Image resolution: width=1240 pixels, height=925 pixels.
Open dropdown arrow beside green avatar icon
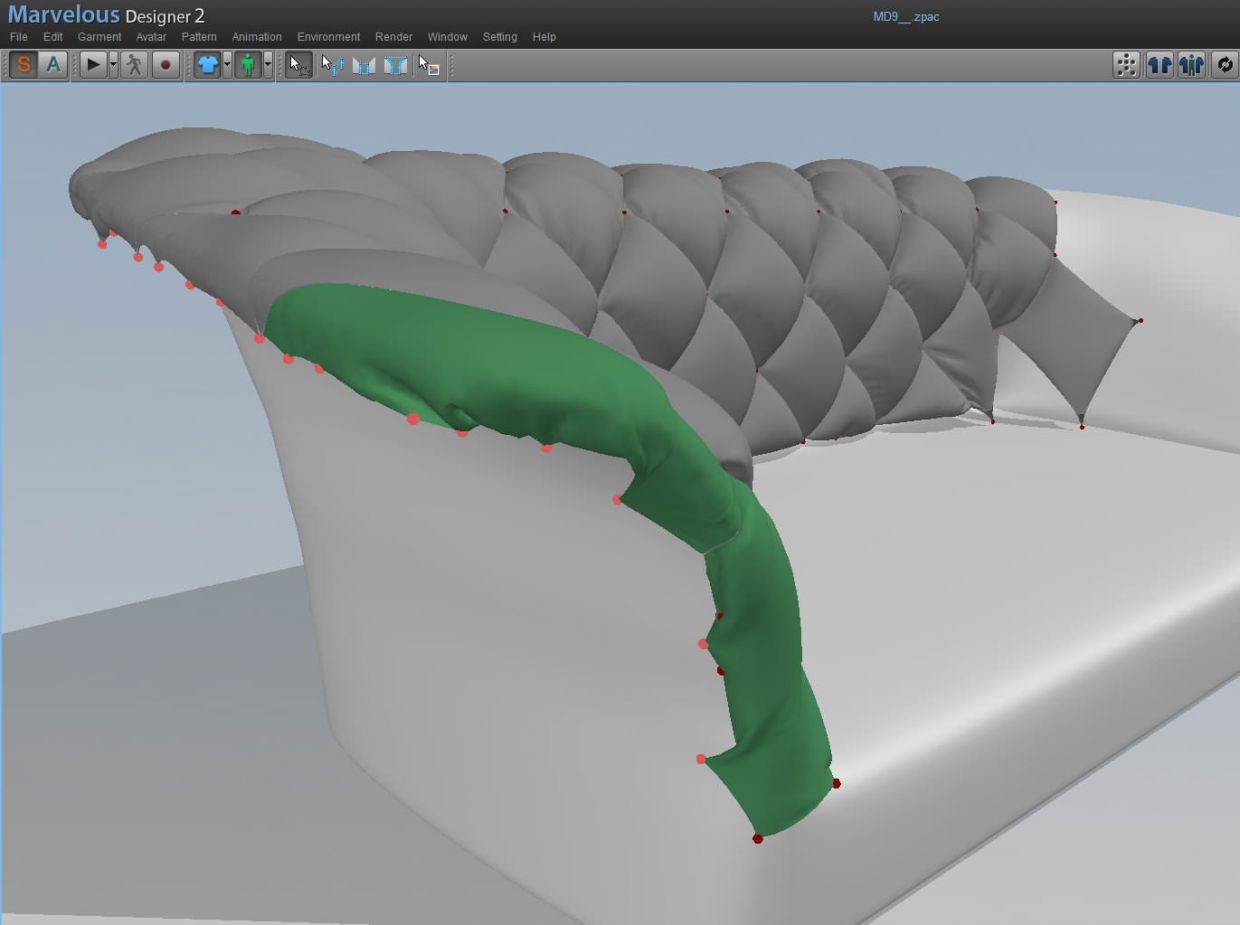click(268, 65)
